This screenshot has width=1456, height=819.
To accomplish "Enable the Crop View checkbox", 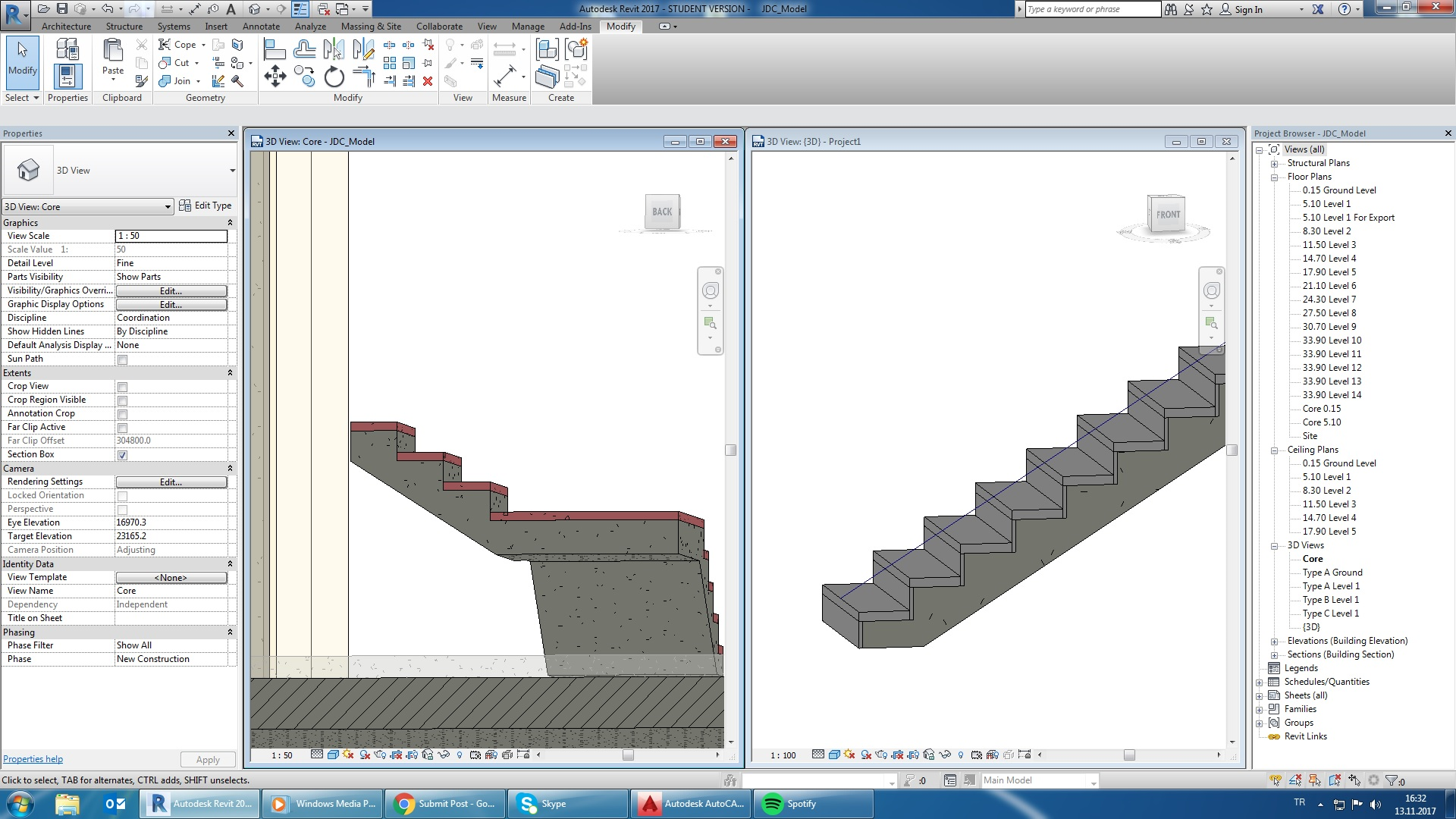I will [122, 387].
